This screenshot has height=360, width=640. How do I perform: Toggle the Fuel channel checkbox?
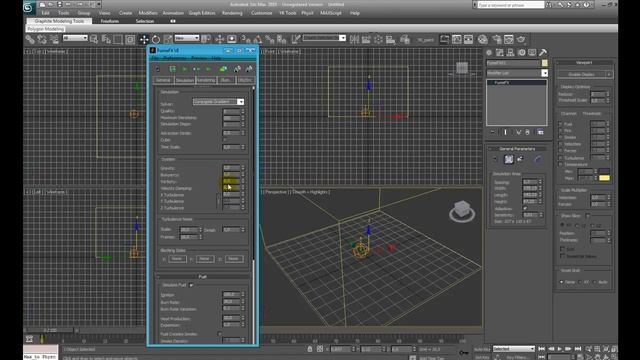[560, 124]
